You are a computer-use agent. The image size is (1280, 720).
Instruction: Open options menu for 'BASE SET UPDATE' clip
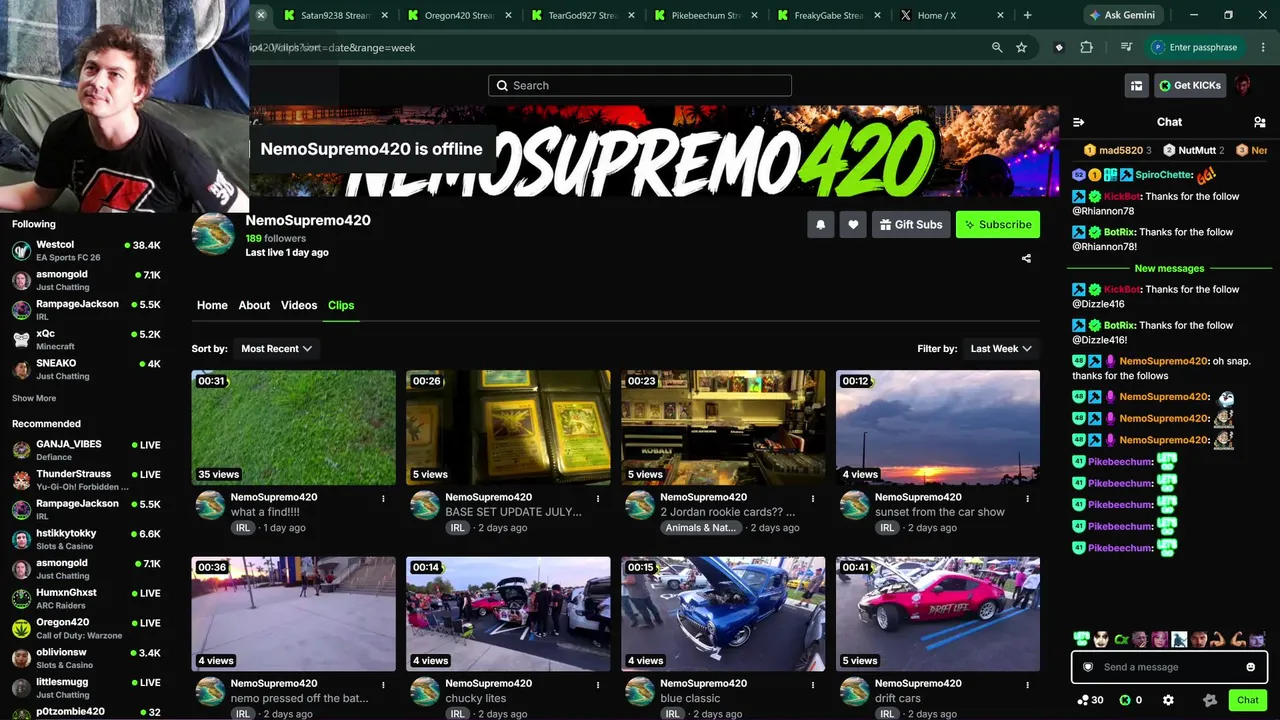click(598, 498)
